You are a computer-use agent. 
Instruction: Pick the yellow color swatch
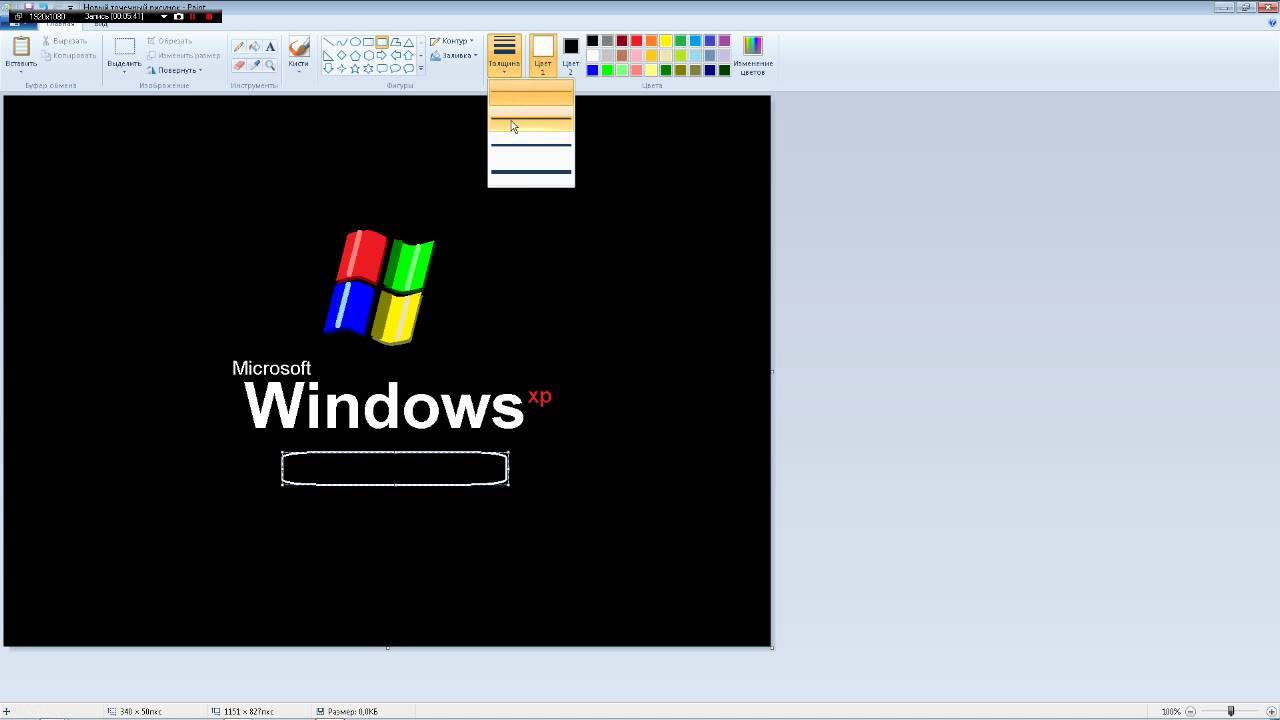(666, 41)
